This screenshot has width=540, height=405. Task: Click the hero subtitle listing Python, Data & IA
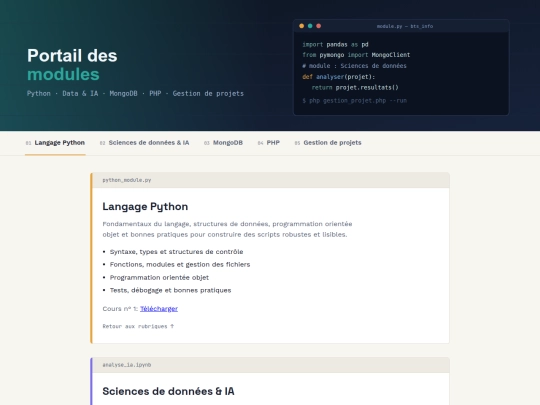tap(135, 93)
